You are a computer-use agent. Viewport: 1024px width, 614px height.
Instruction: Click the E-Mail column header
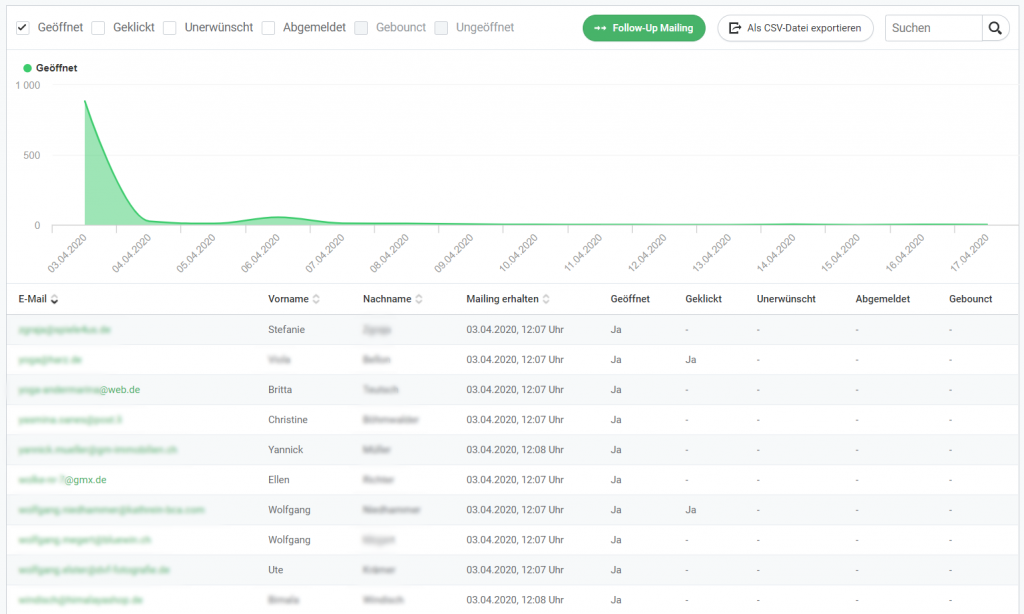pyautogui.click(x=33, y=299)
